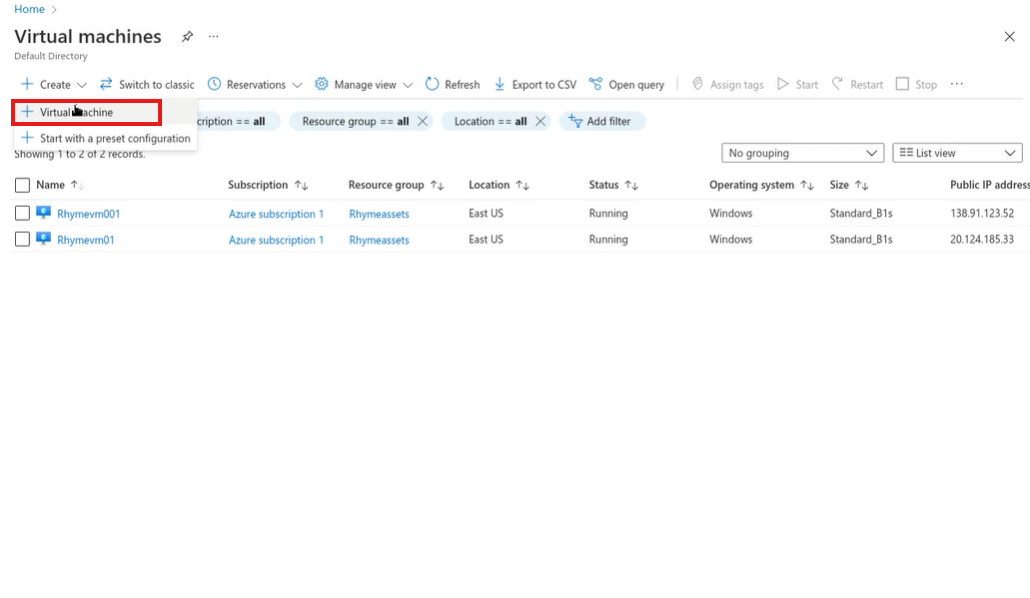The image size is (1030, 598).
Task: Open the Create dropdown menu
Action: [54, 84]
